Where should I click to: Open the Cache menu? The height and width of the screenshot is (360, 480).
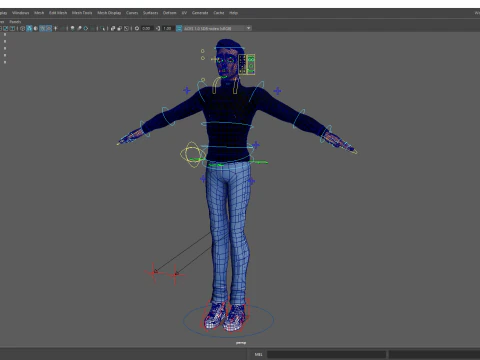coord(219,13)
